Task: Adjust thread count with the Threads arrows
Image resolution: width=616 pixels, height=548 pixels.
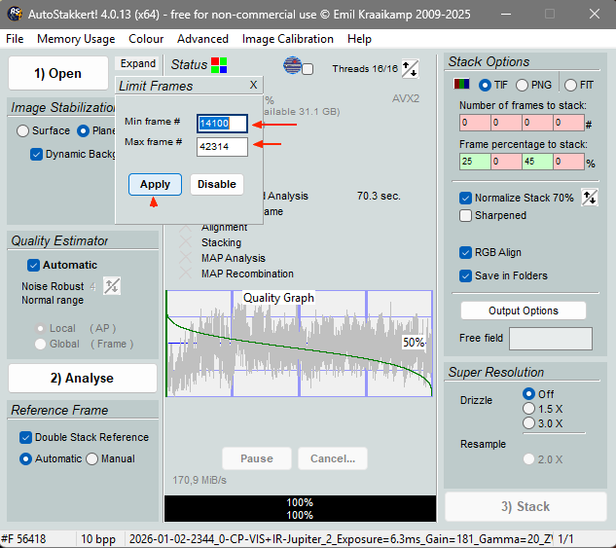Action: coord(410,69)
